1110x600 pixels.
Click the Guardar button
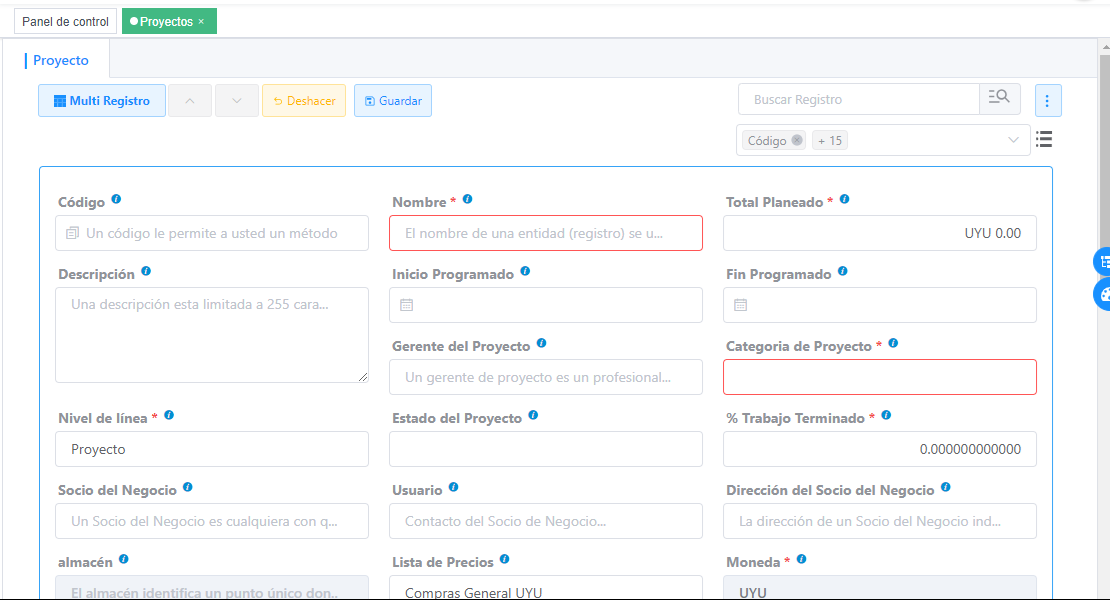pyautogui.click(x=393, y=101)
